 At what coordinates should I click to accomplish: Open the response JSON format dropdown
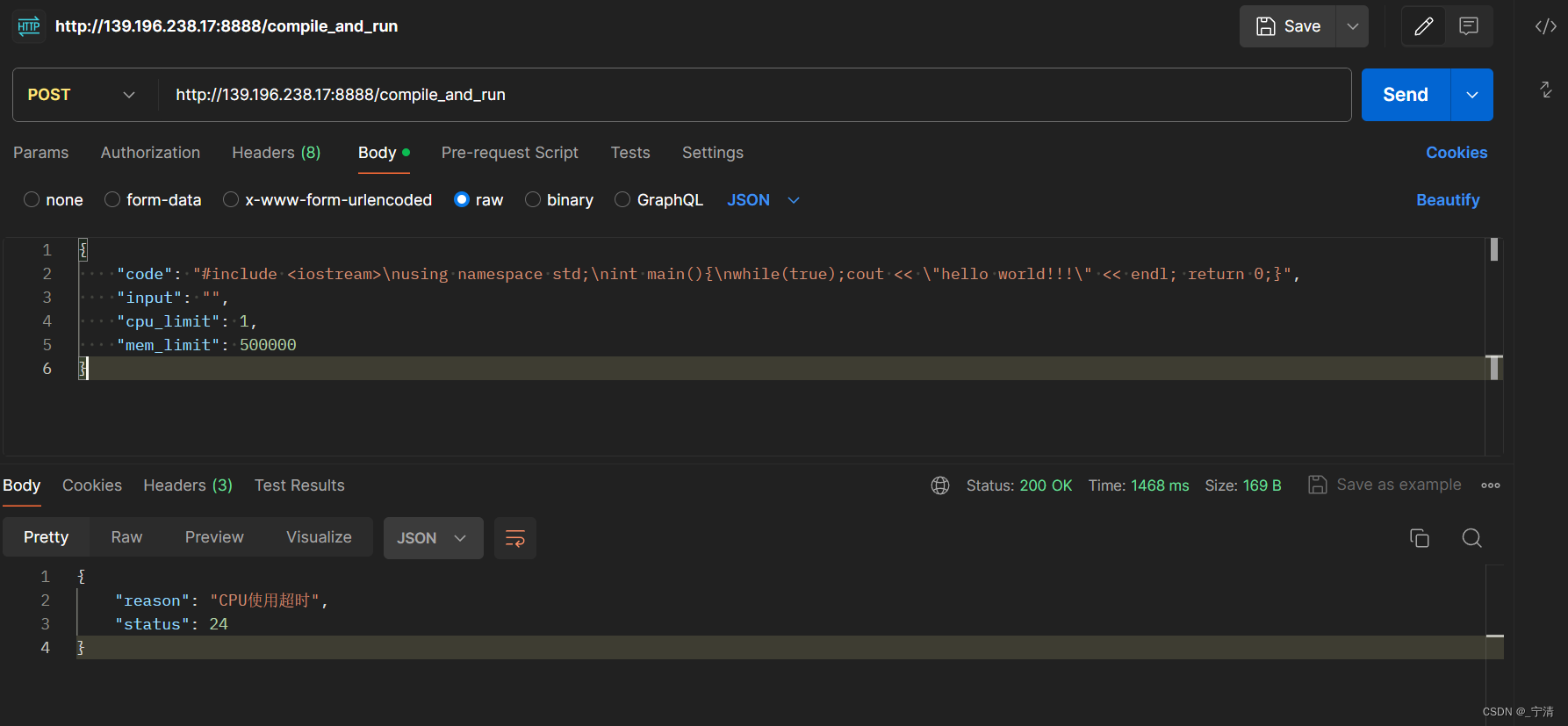(433, 538)
